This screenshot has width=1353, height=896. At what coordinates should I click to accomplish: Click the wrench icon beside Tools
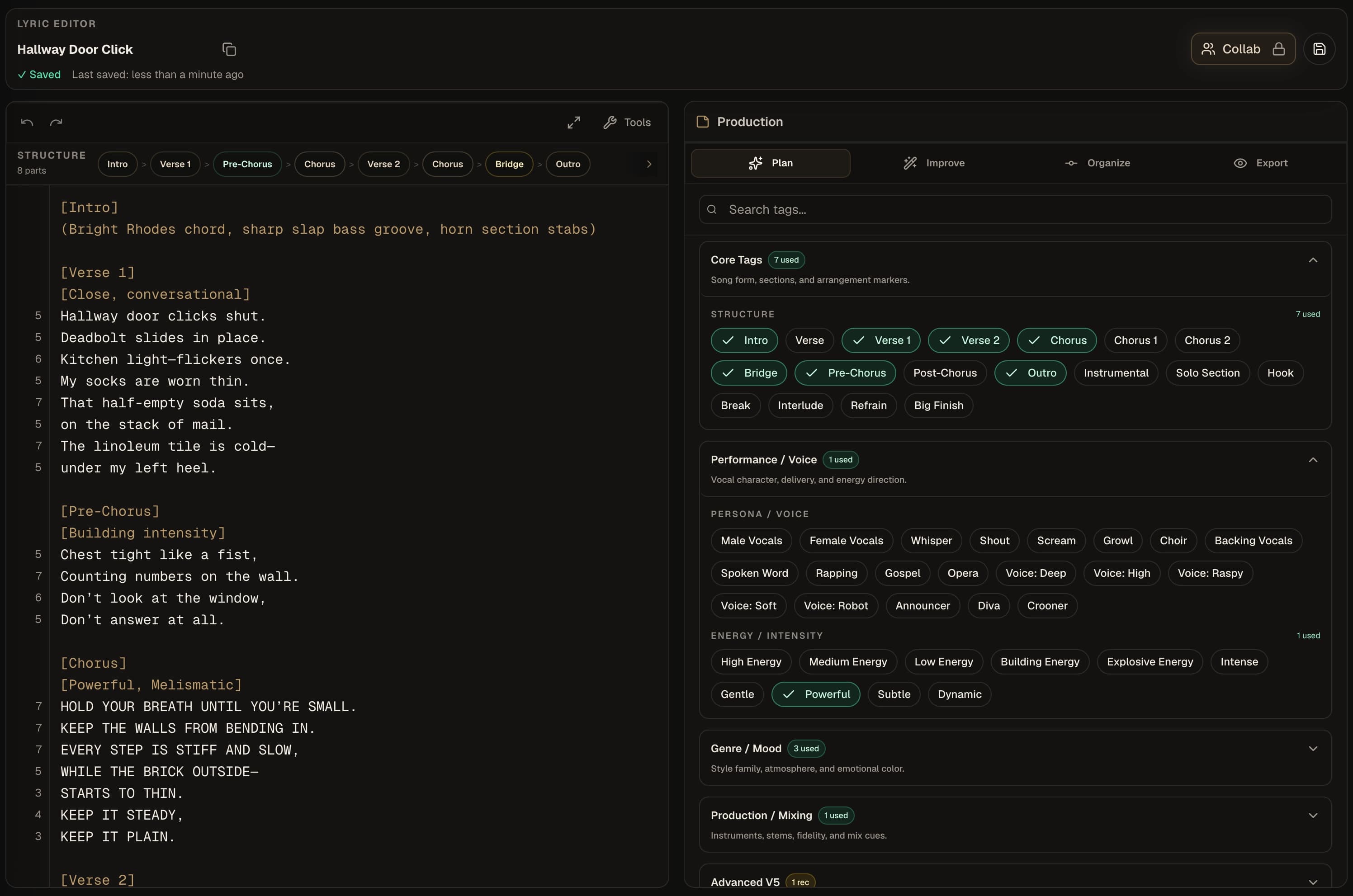click(x=610, y=123)
